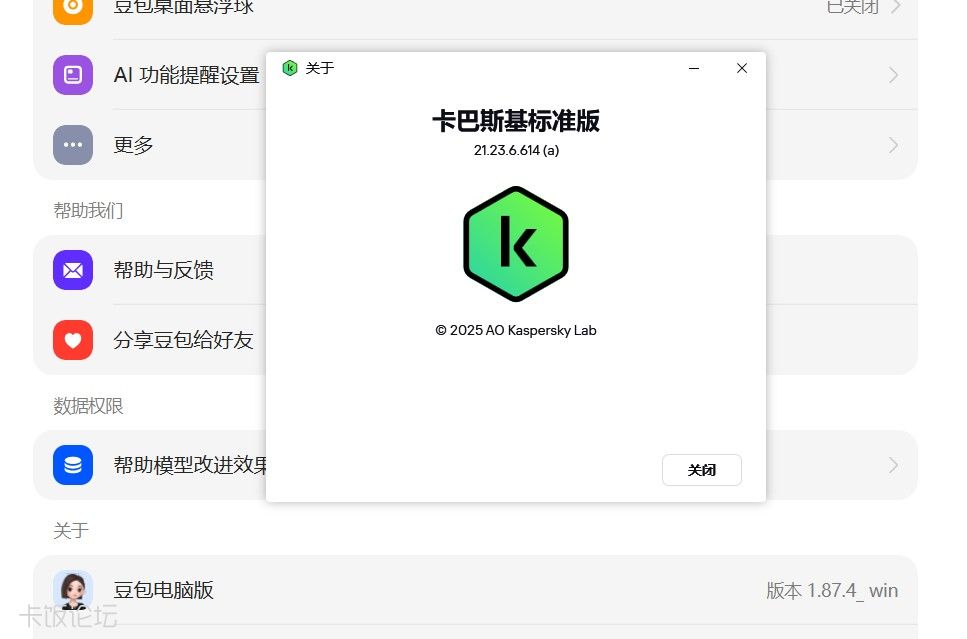Select the 分享豆包给好友 entry
Screen dimensions: 967x639
tap(183, 340)
